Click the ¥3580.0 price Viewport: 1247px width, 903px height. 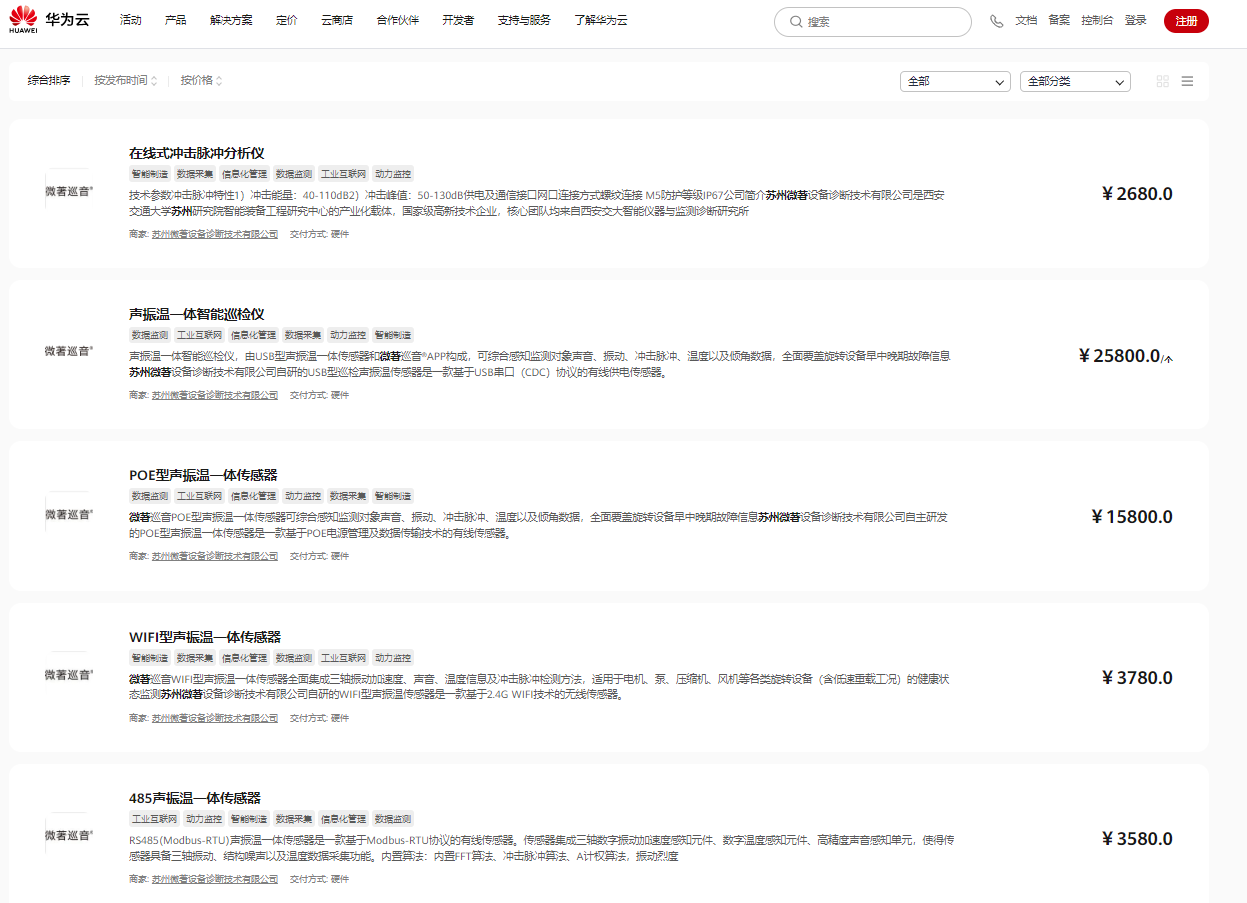1137,839
